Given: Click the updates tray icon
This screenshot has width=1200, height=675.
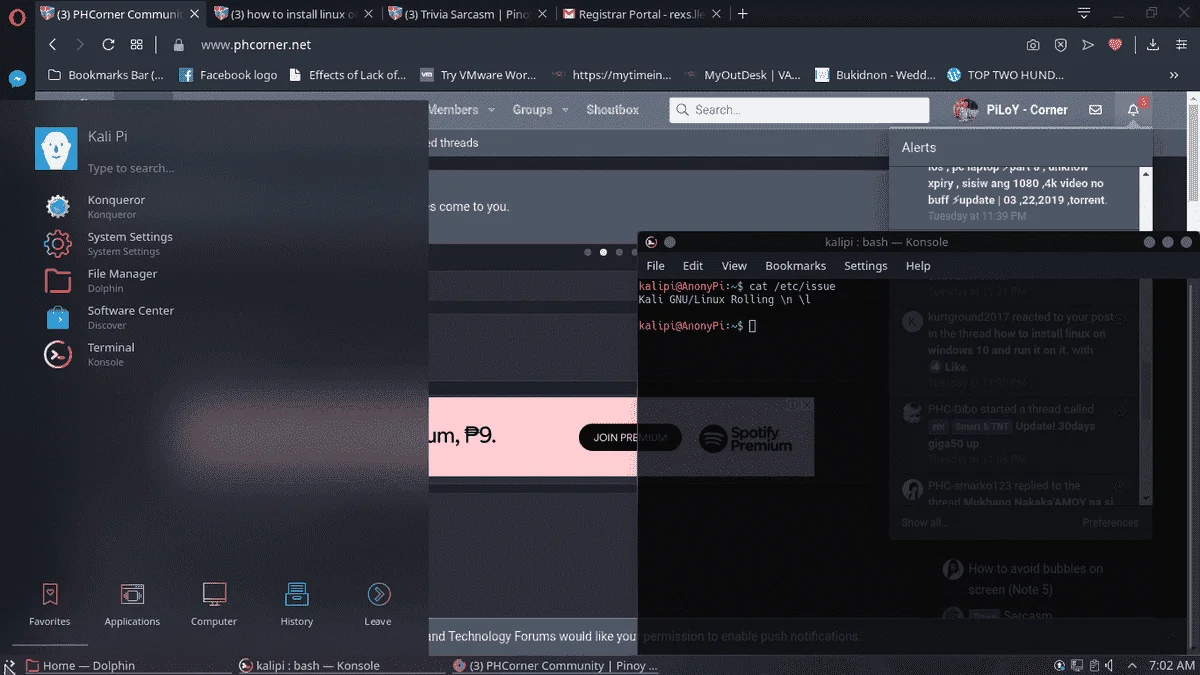Looking at the screenshot, I should pos(1061,665).
